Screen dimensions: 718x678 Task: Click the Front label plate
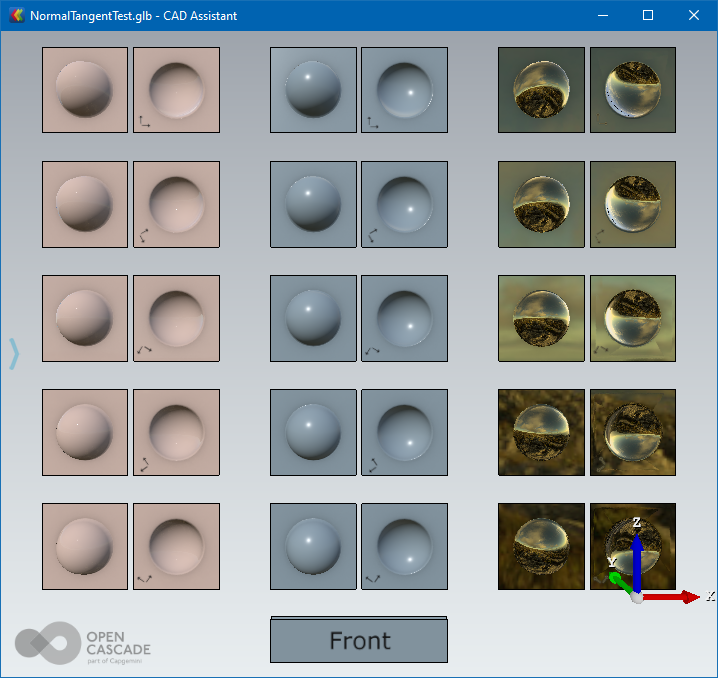click(359, 641)
